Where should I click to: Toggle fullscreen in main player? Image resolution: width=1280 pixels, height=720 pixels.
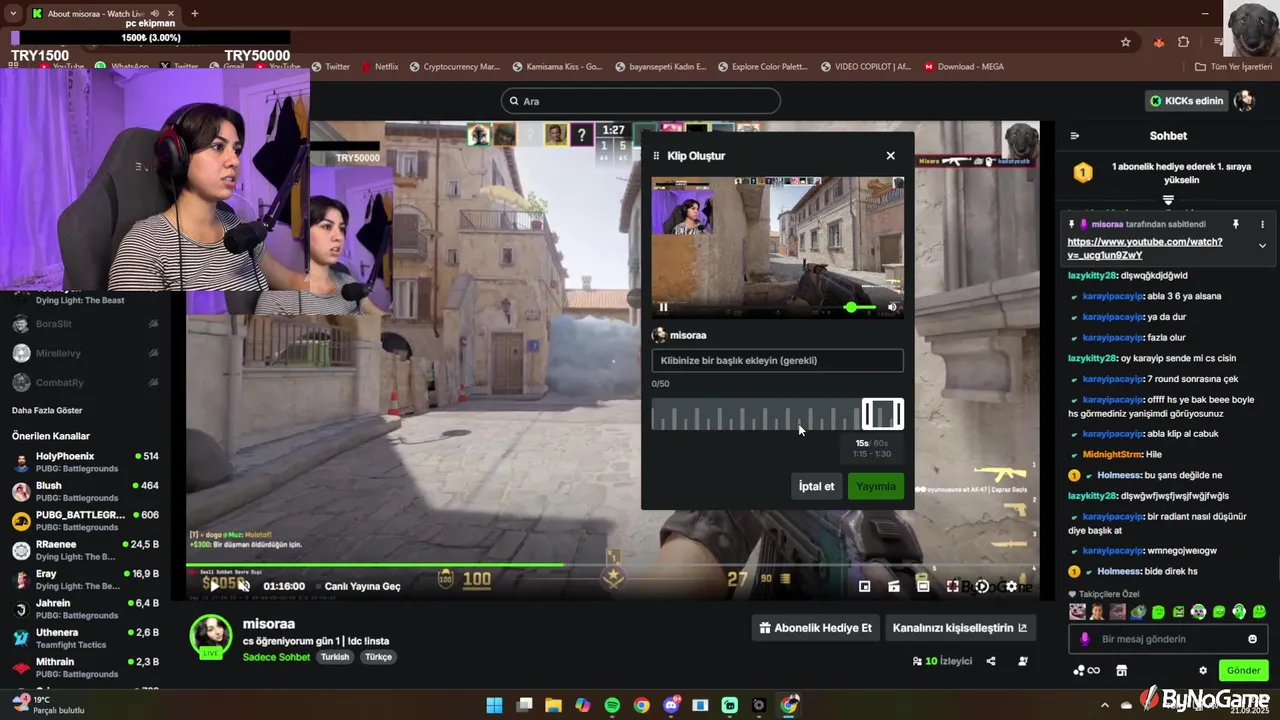pyautogui.click(x=953, y=587)
